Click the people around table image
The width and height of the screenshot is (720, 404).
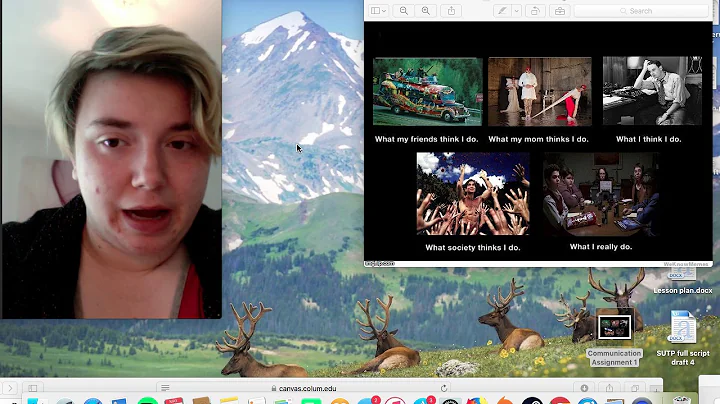point(601,195)
